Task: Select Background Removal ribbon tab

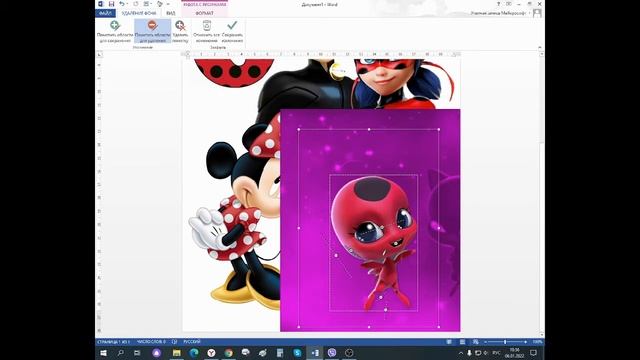Action: tap(139, 13)
